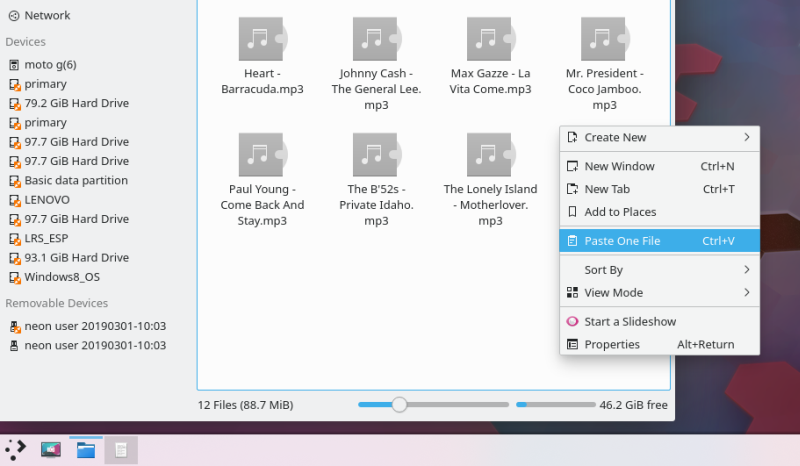Image resolution: width=800 pixels, height=466 pixels.
Task: Click the Dolphin file manager taskbar icon
Action: tap(86, 450)
